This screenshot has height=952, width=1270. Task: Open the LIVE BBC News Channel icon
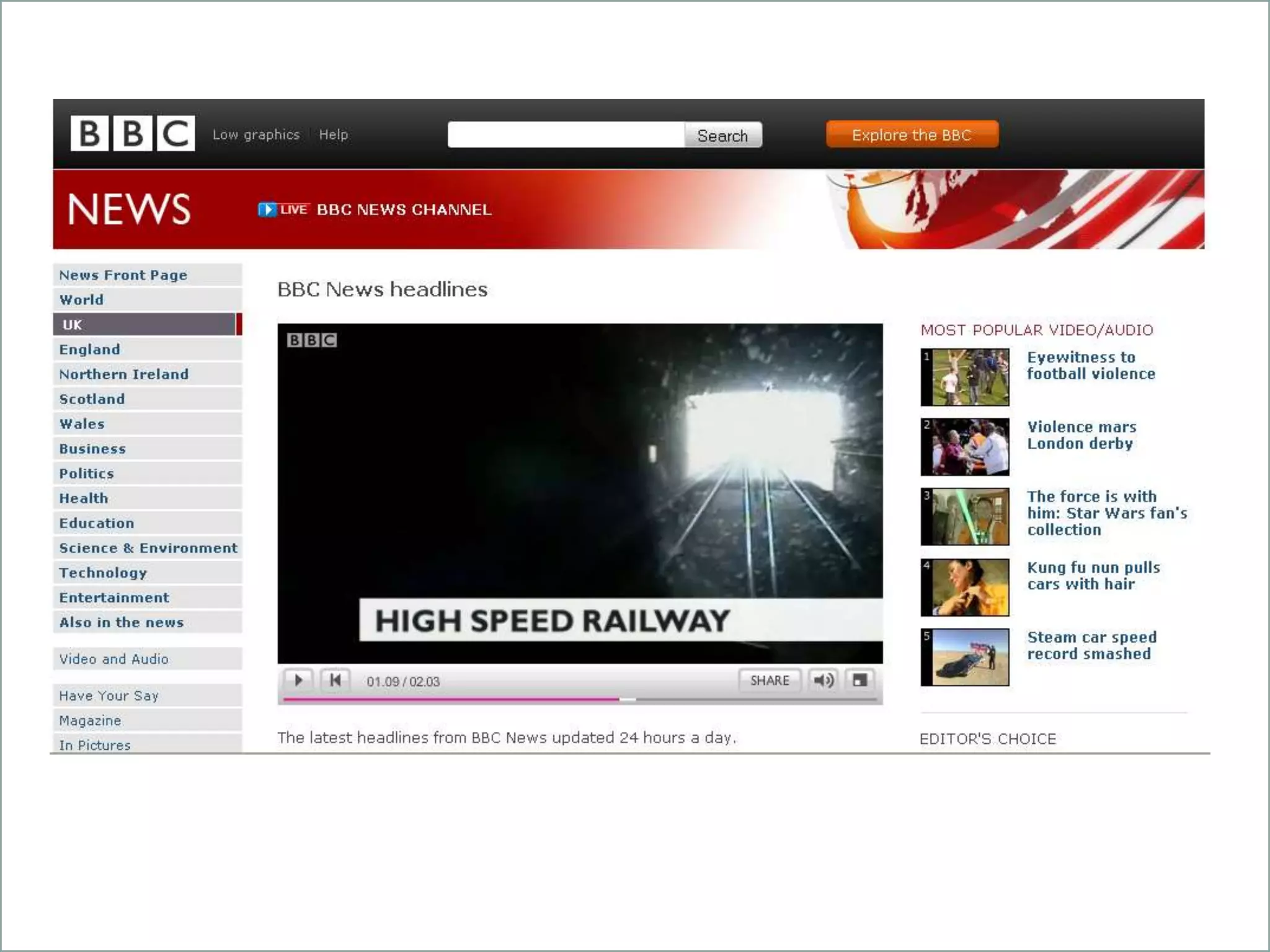[267, 209]
